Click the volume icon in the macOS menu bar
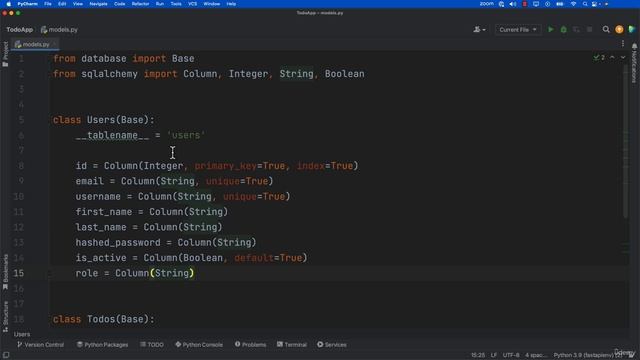This screenshot has width=640, height=360. (x=513, y=4)
